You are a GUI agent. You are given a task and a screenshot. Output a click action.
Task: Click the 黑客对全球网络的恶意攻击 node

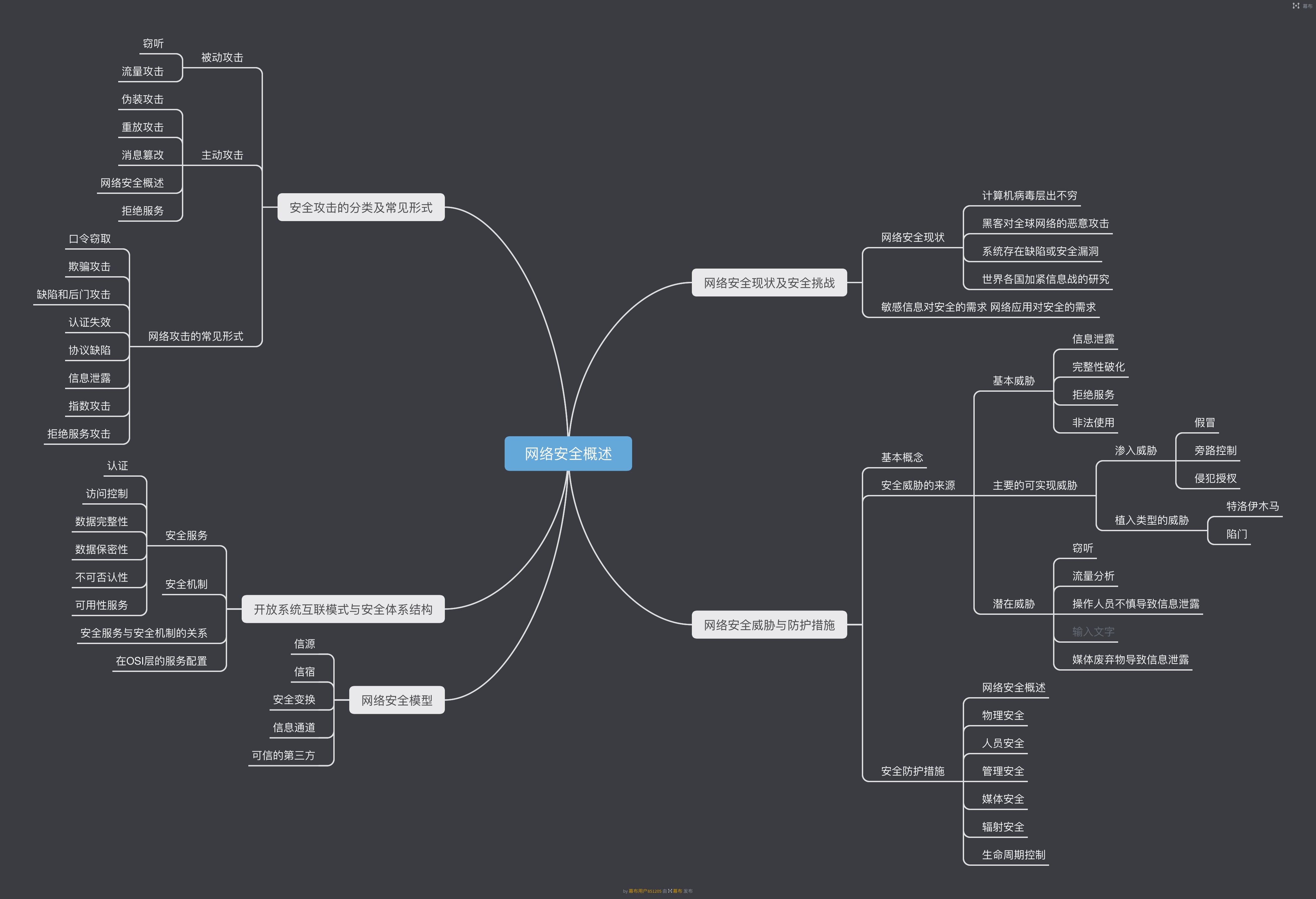coord(1045,224)
